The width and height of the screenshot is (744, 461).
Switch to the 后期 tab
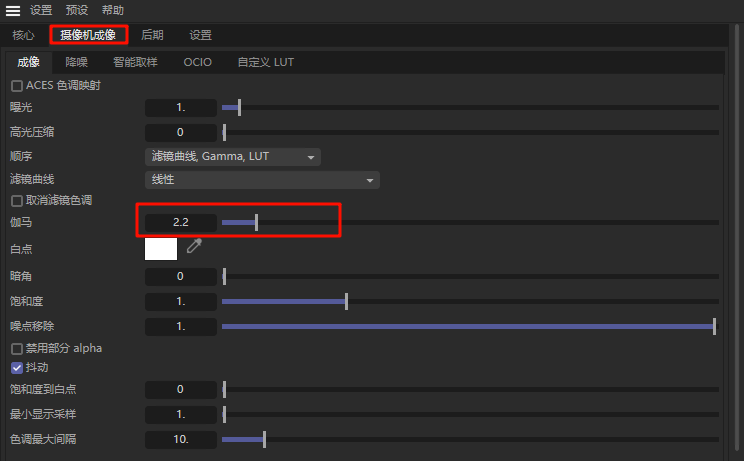[x=152, y=35]
